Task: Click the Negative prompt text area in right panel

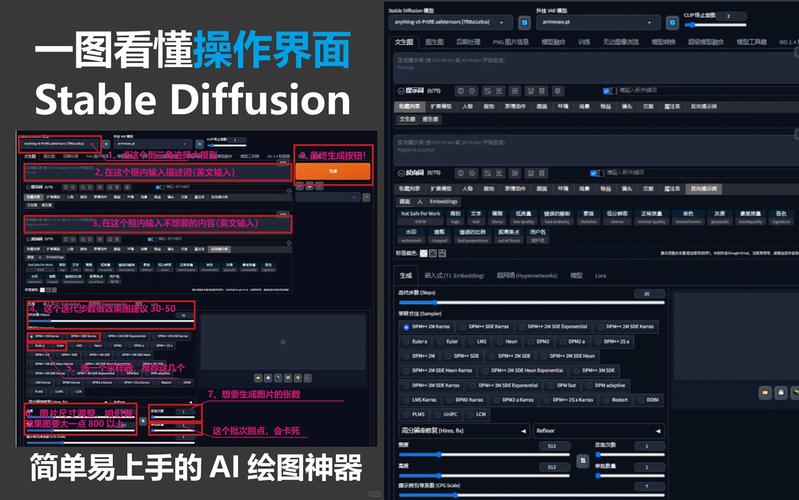Action: [x=596, y=150]
